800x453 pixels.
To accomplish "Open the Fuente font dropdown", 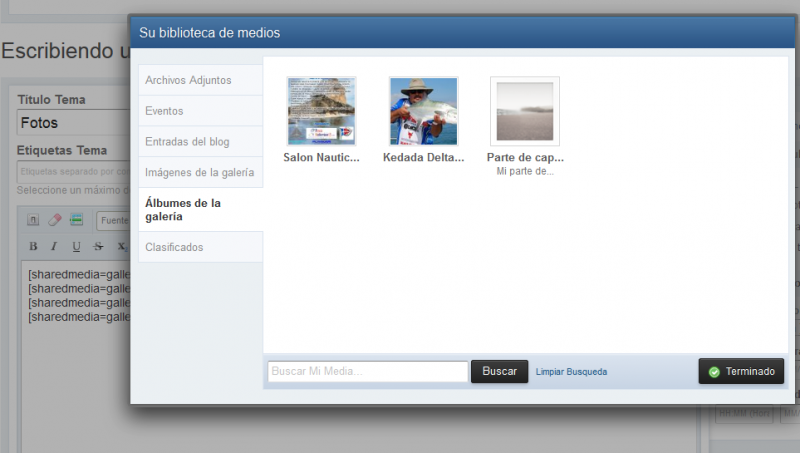I will [113, 220].
